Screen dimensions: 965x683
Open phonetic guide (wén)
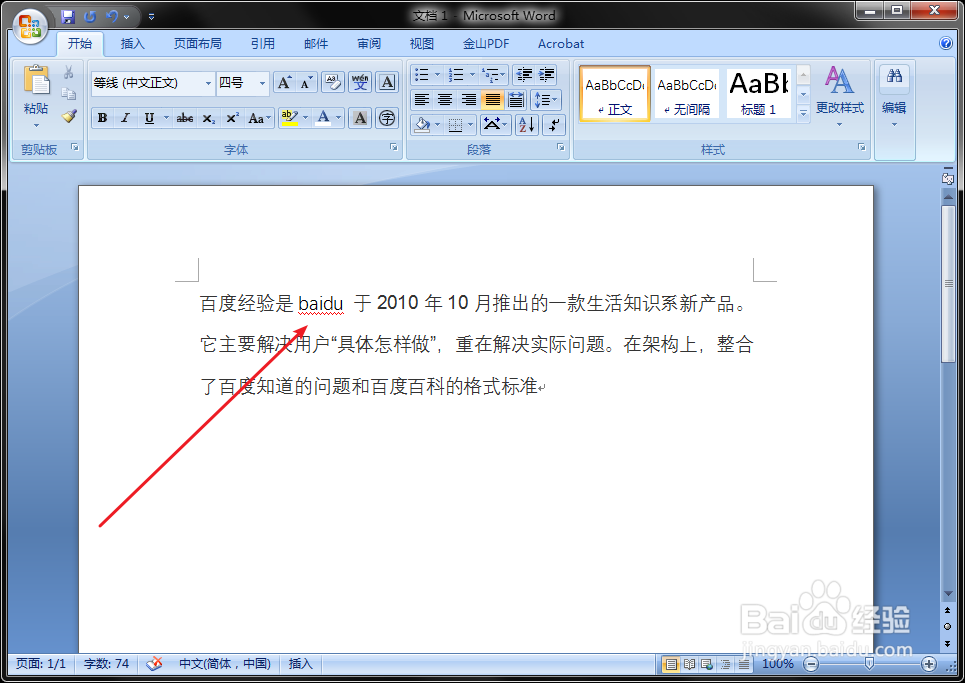click(360, 82)
